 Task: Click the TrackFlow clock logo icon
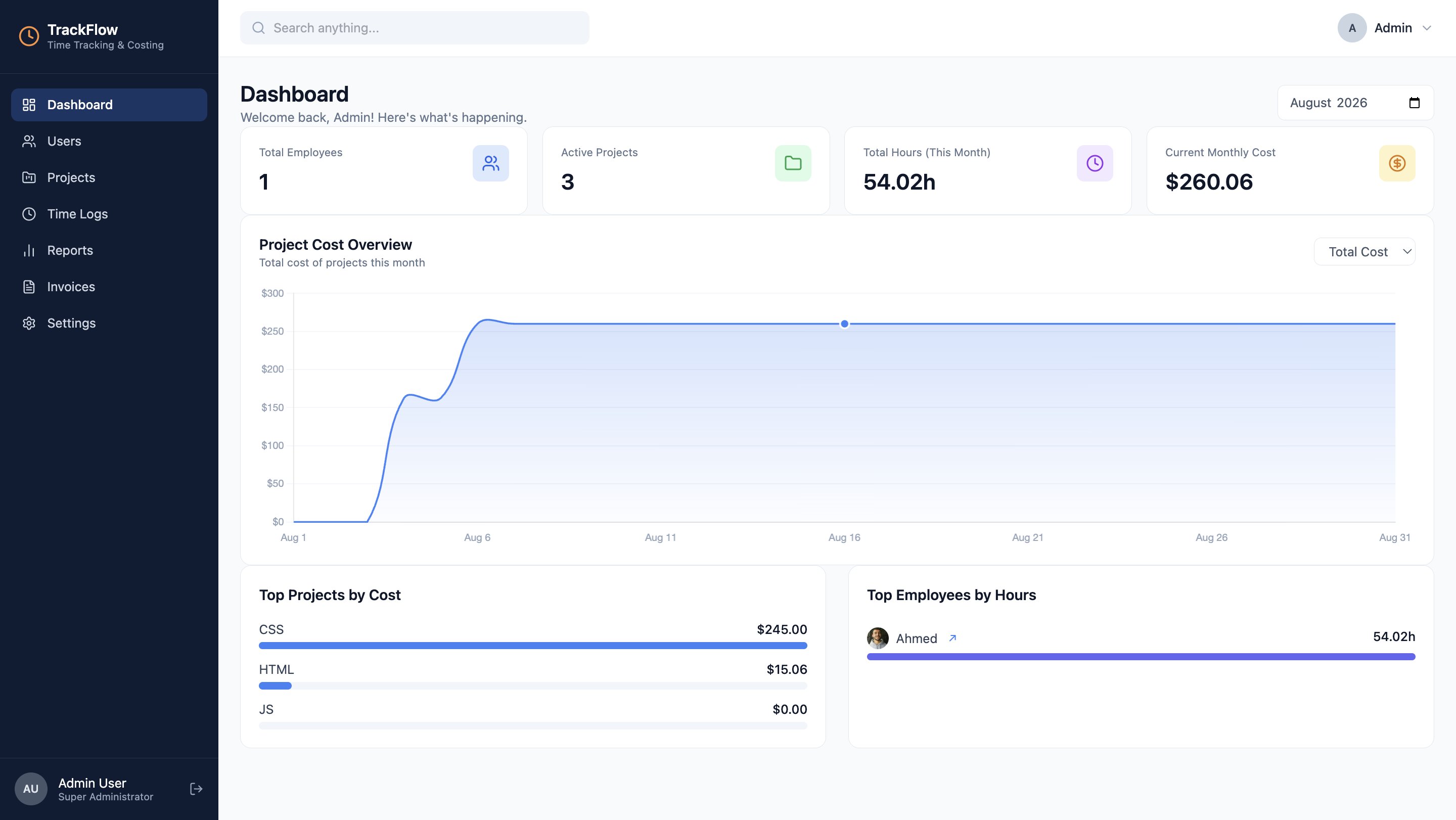tap(29, 36)
